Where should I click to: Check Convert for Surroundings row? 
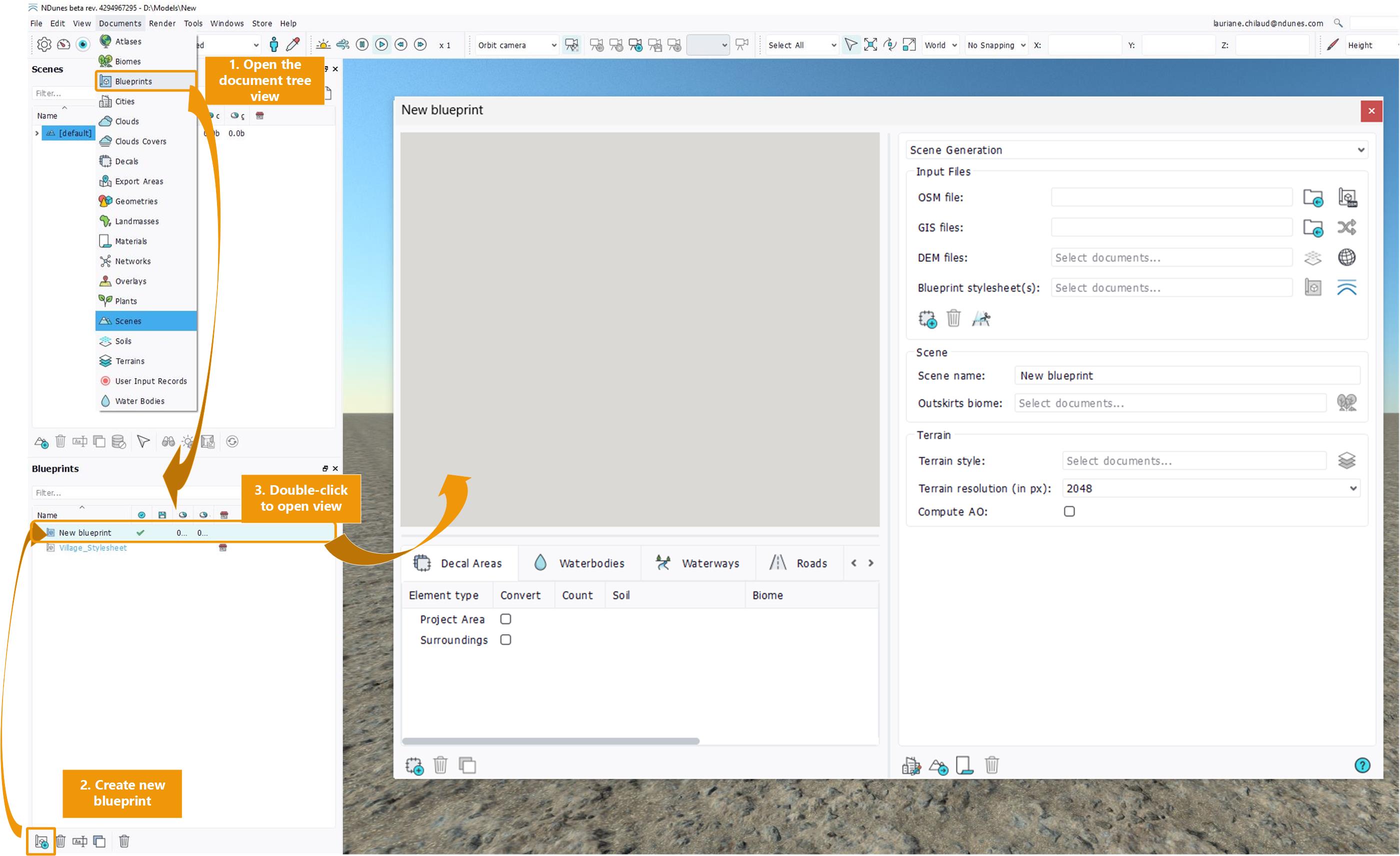[x=505, y=640]
